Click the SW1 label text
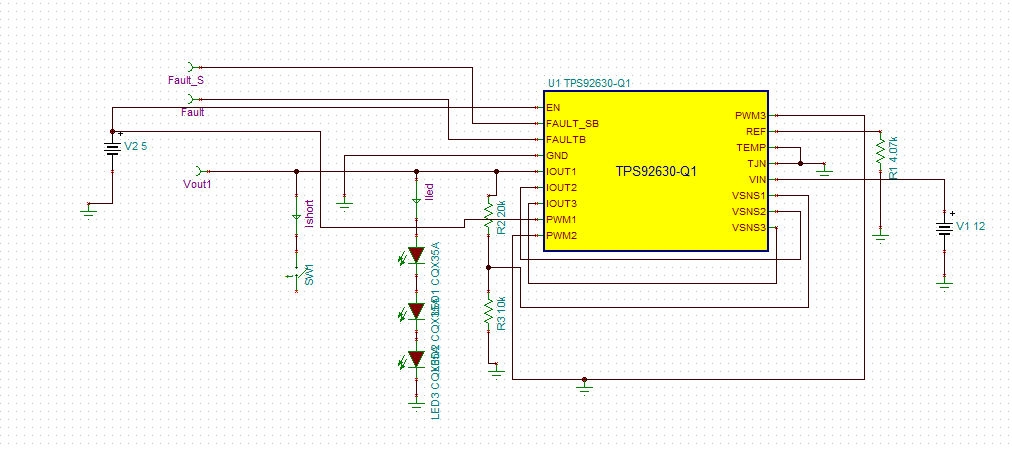 coord(309,274)
